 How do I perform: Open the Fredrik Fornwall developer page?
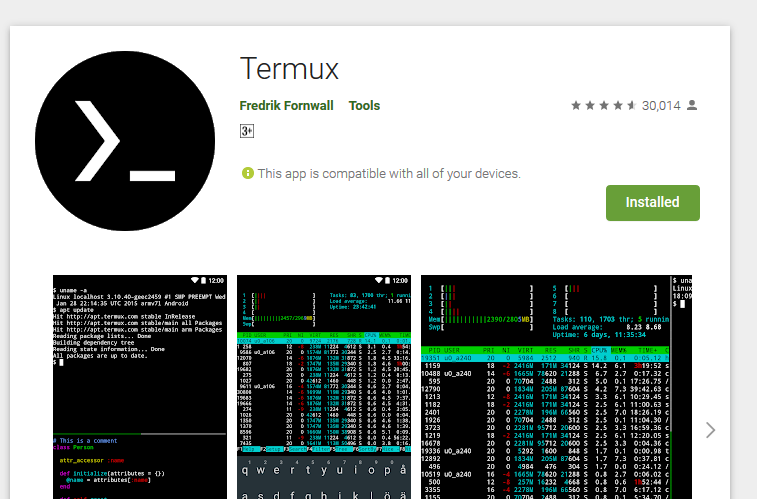point(286,106)
